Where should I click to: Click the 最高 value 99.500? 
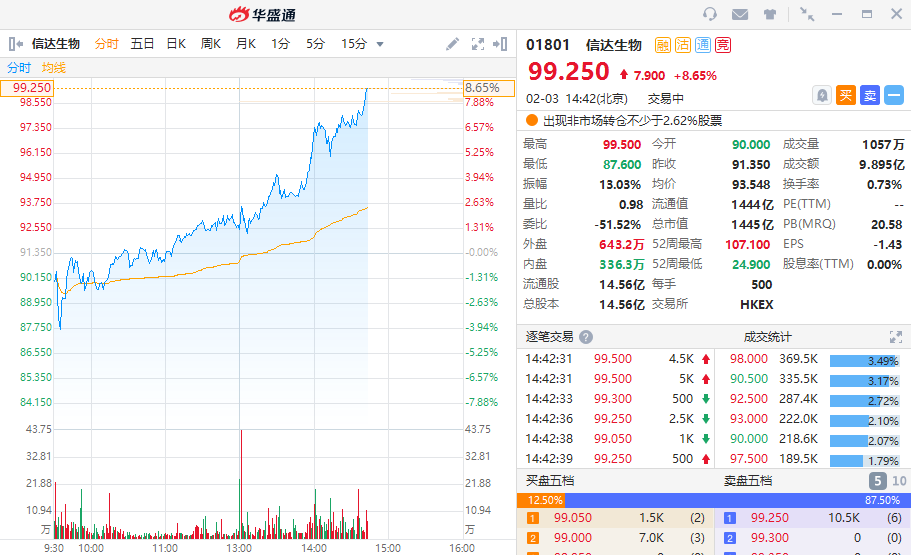pyautogui.click(x=622, y=145)
